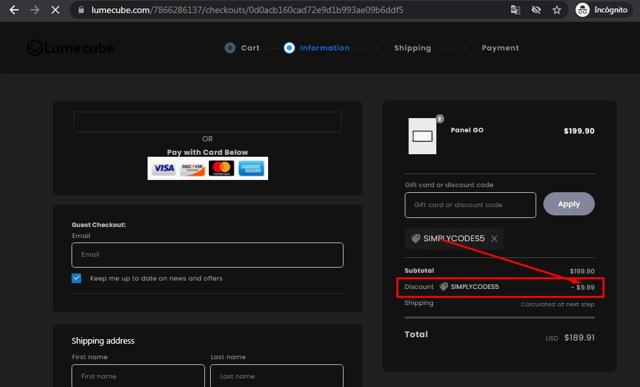Click the 'Guest Checkout:' label
The height and width of the screenshot is (387, 640).
point(99,225)
